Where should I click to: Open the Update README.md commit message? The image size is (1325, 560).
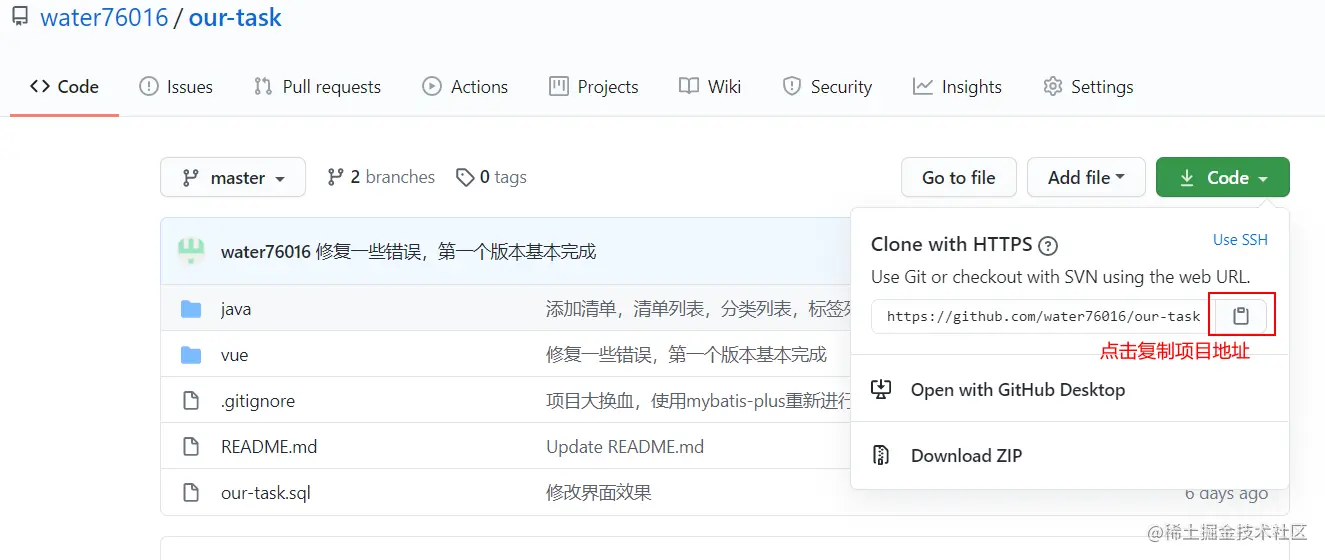(x=625, y=447)
